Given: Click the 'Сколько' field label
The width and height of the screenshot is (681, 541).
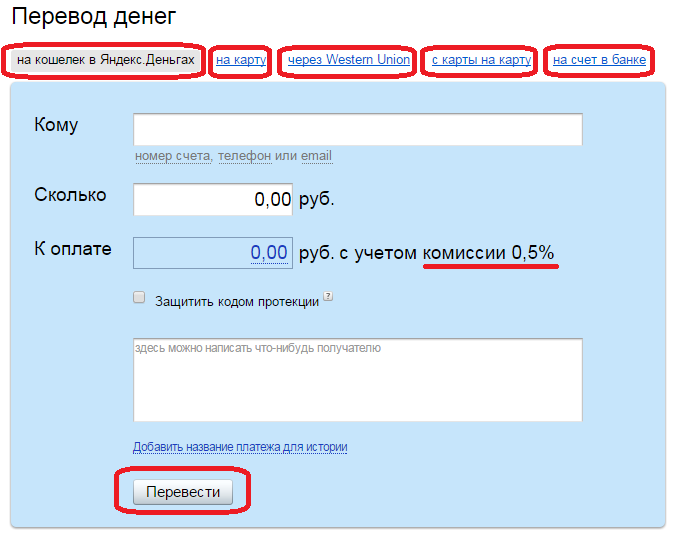Looking at the screenshot, I should [70, 195].
